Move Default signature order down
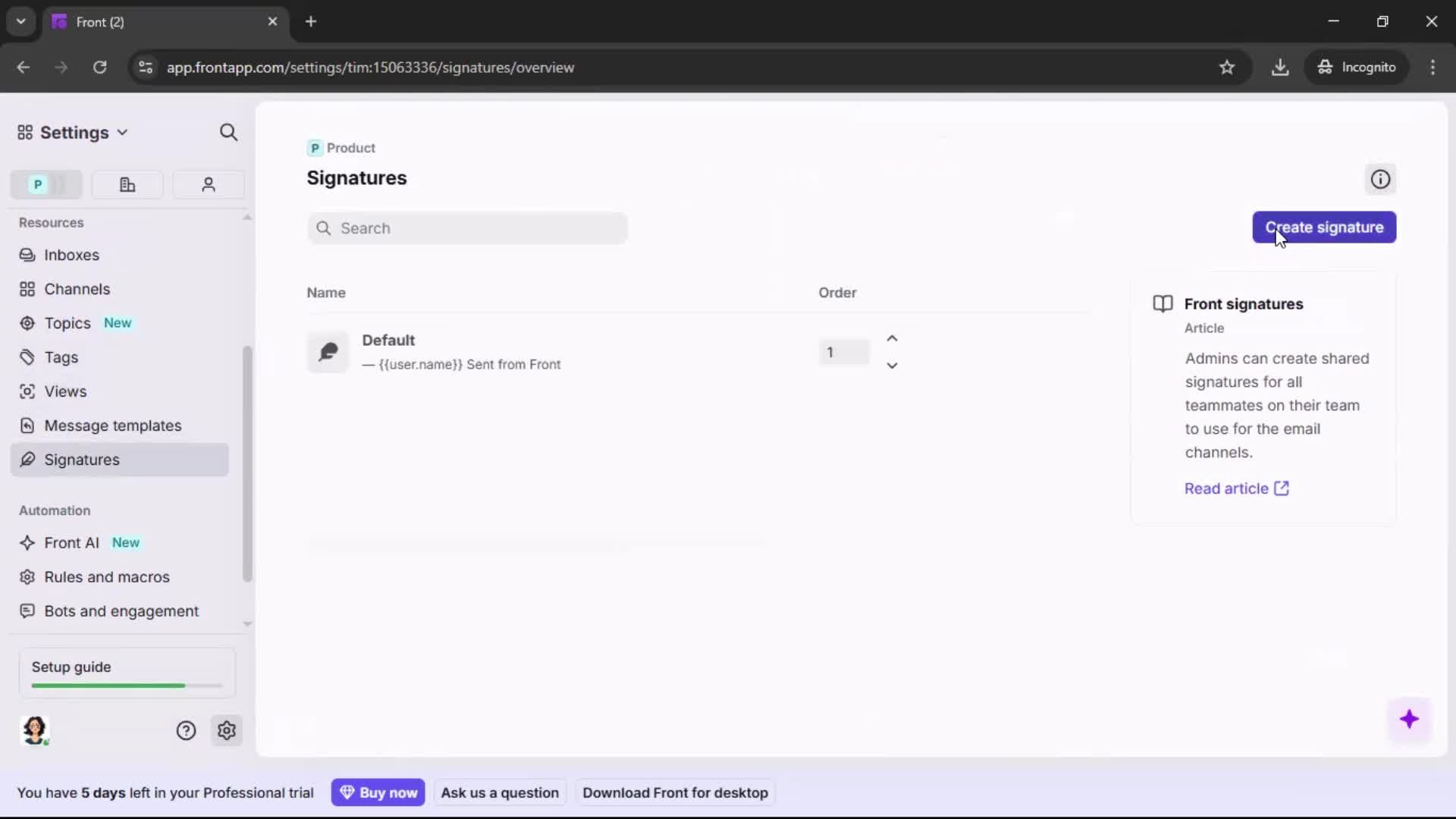The image size is (1456, 819). 892,366
